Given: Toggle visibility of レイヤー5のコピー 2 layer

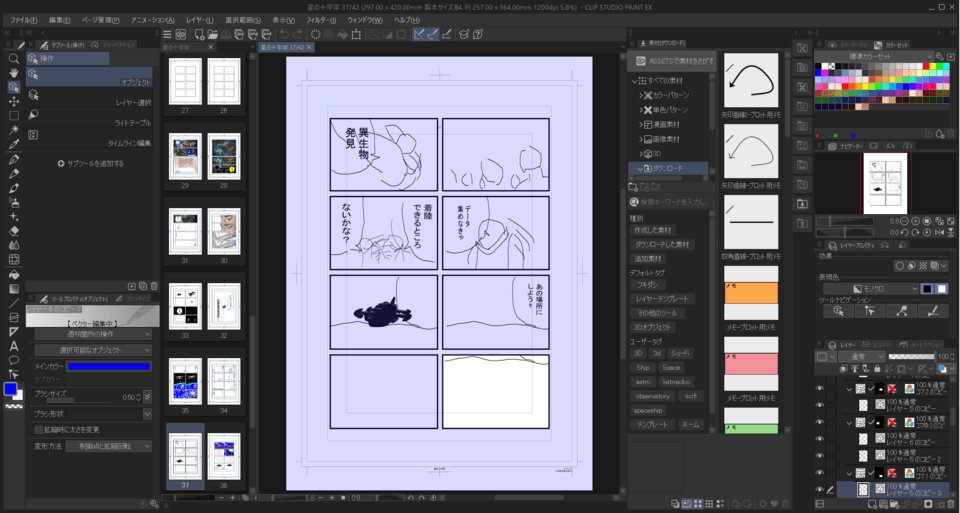Looking at the screenshot, I should pyautogui.click(x=819, y=456).
